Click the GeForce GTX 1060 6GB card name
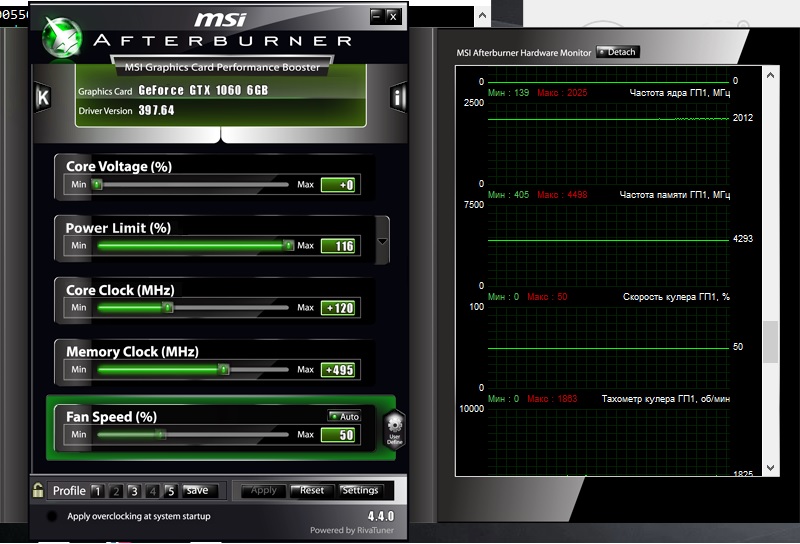This screenshot has width=800, height=544. coord(203,90)
